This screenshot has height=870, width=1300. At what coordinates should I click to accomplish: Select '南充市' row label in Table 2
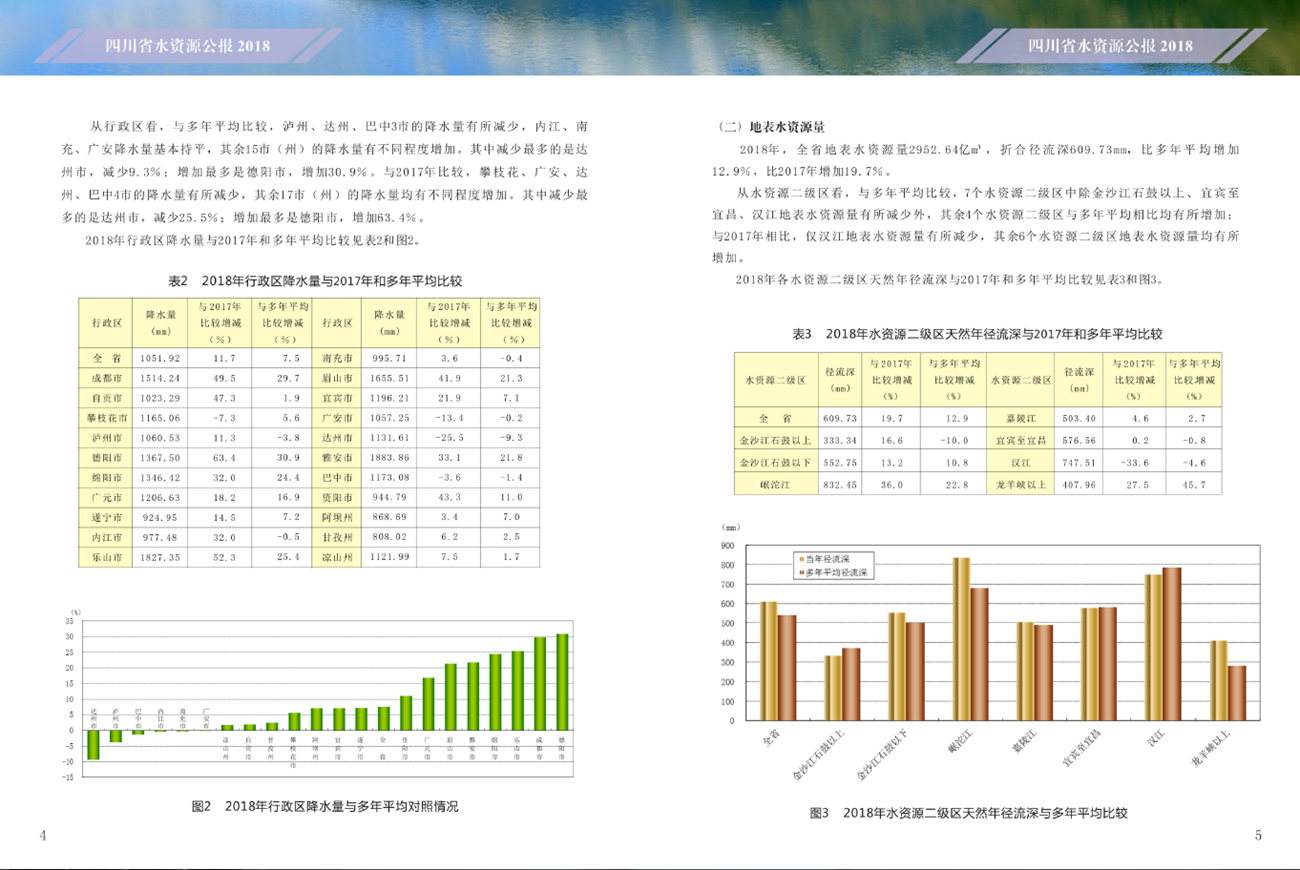tap(337, 358)
